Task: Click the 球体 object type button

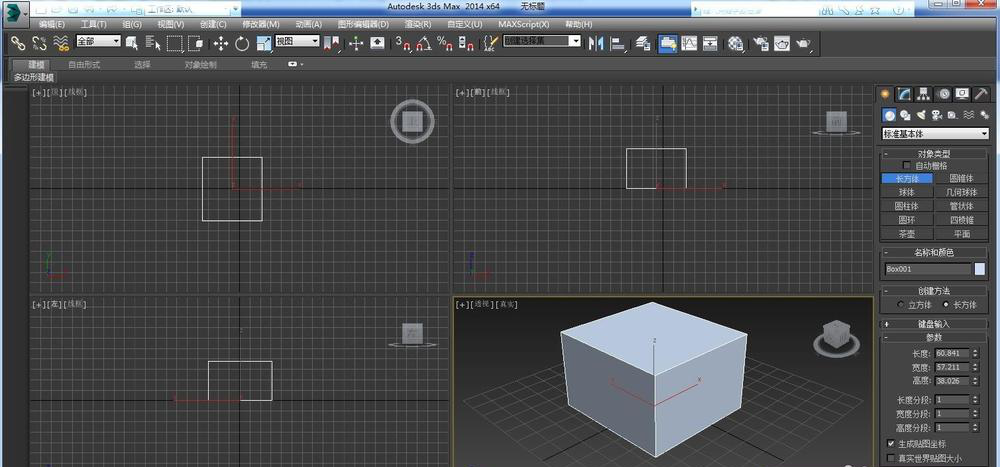Action: pyautogui.click(x=906, y=192)
